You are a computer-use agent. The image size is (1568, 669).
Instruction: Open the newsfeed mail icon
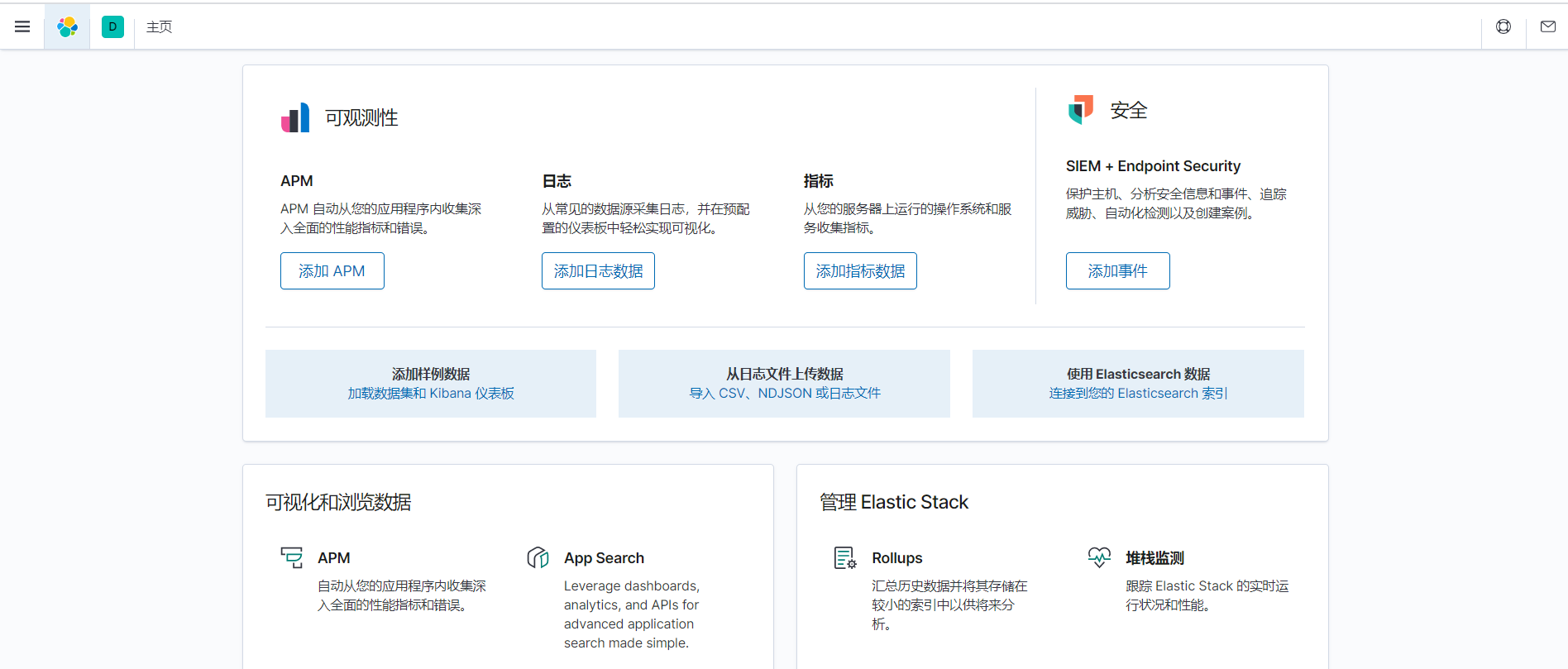(x=1548, y=27)
